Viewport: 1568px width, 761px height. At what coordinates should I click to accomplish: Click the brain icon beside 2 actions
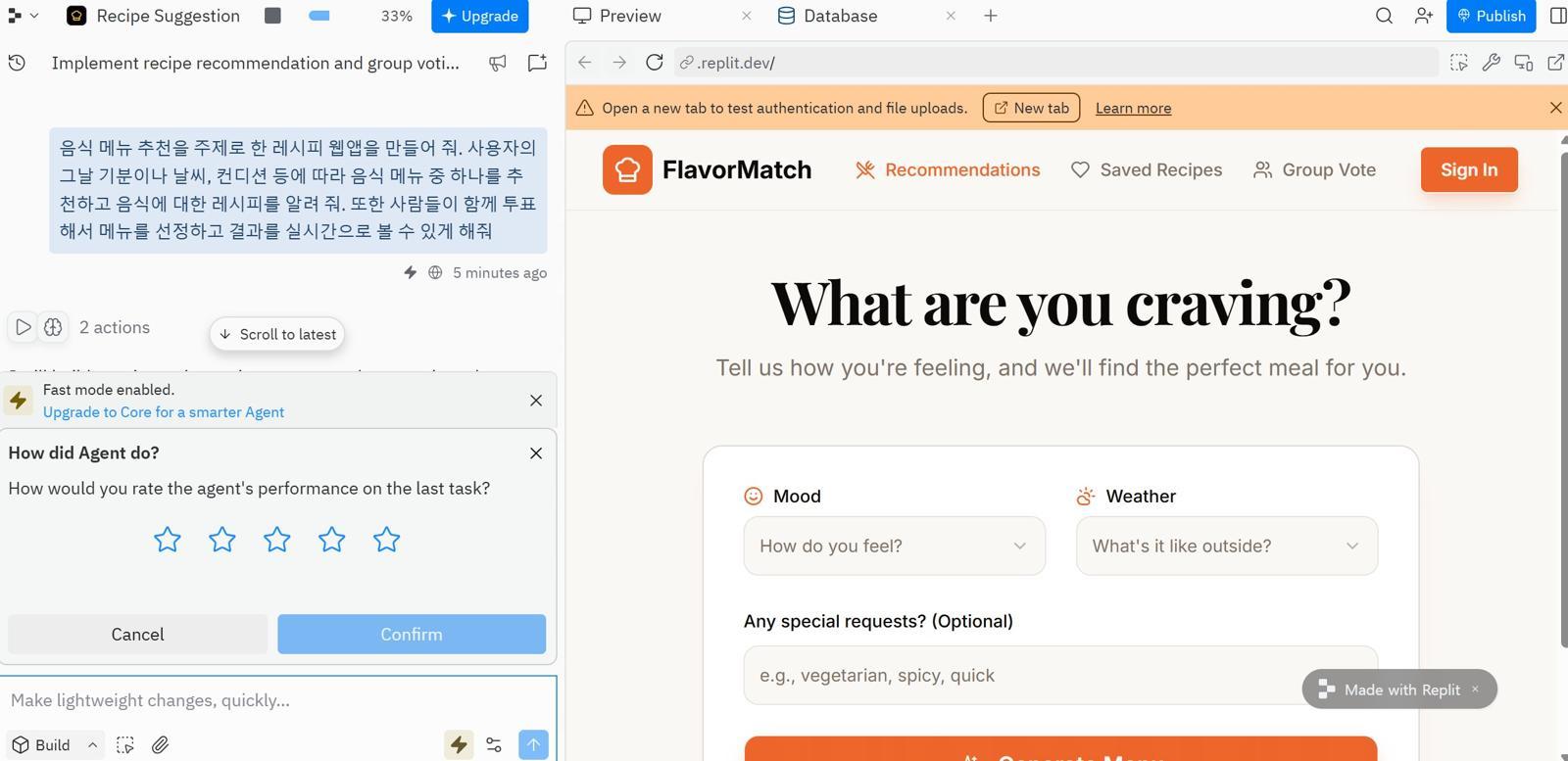tap(53, 327)
